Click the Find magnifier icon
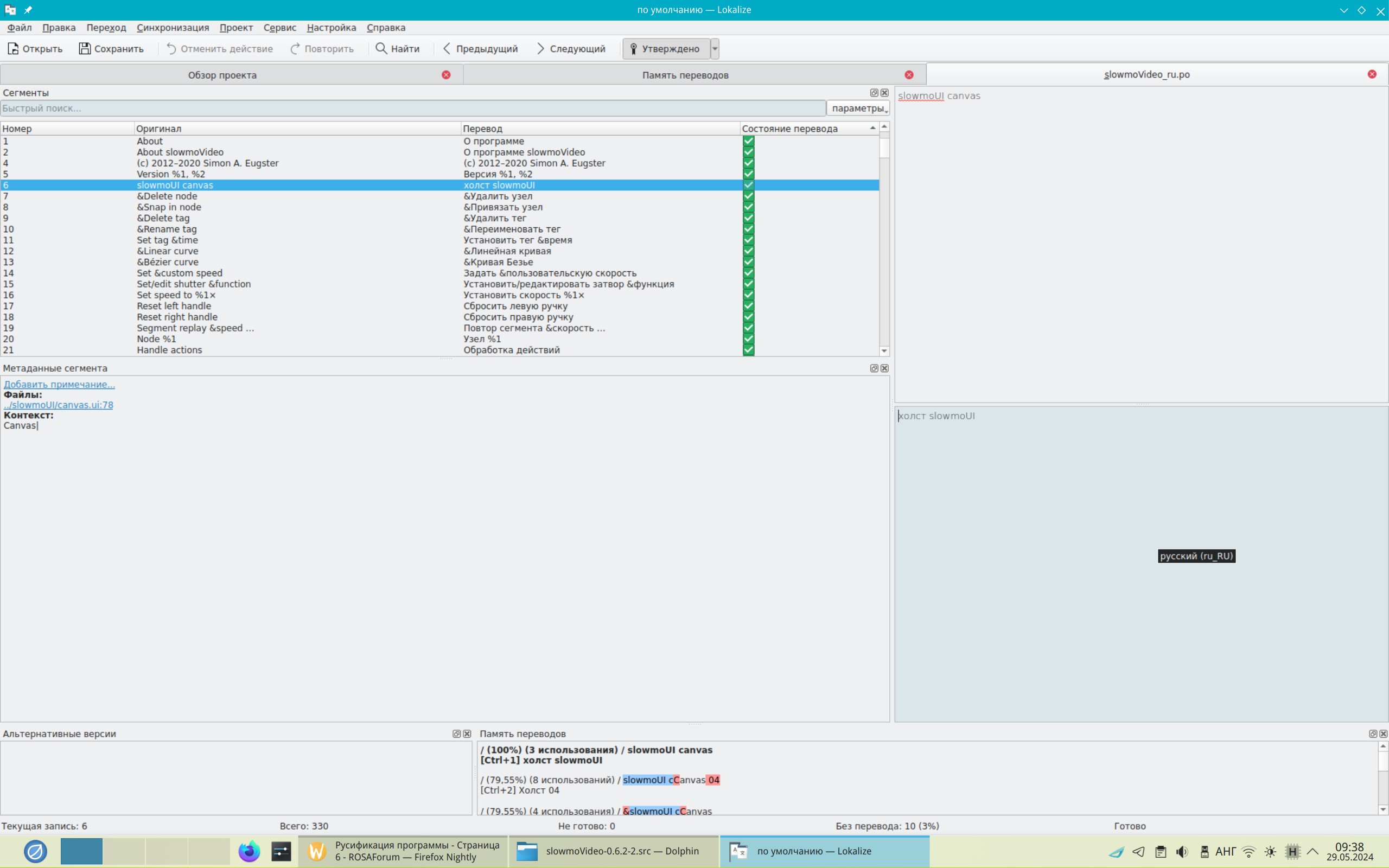 coord(381,49)
